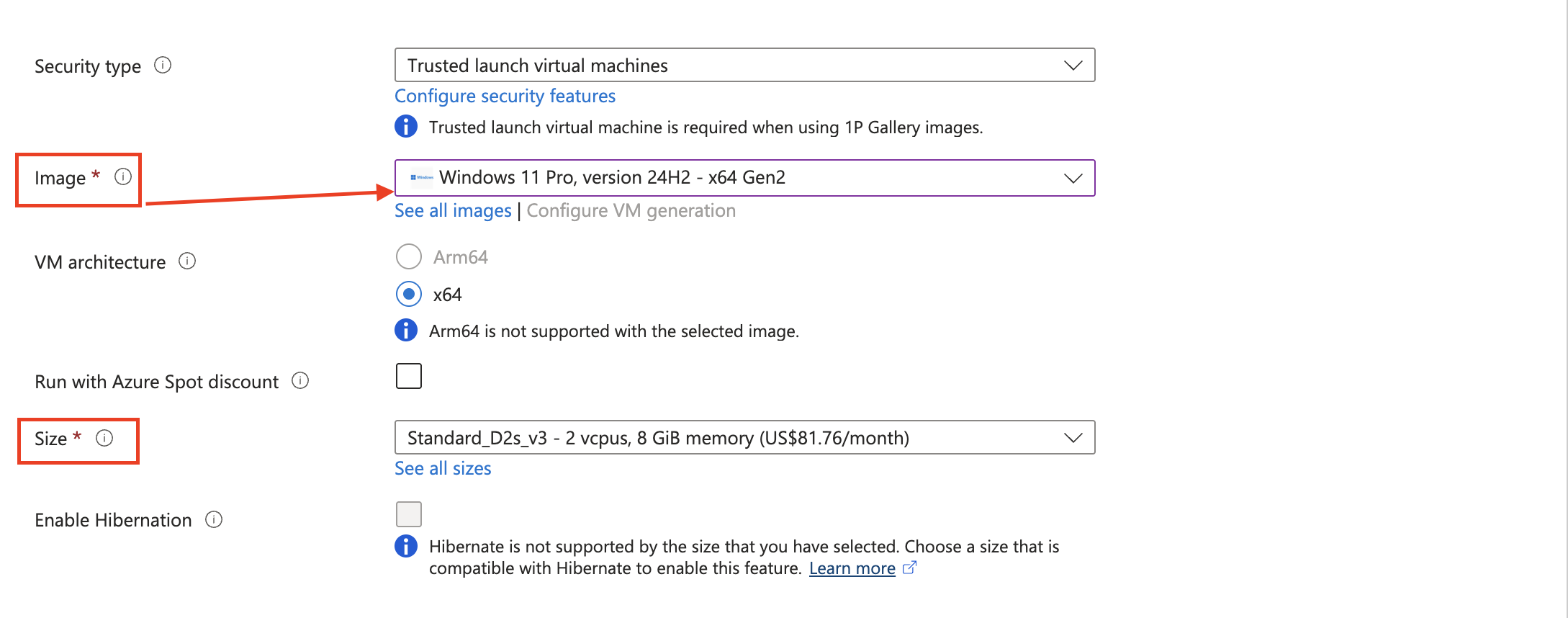Open the Security type dropdown

745,65
